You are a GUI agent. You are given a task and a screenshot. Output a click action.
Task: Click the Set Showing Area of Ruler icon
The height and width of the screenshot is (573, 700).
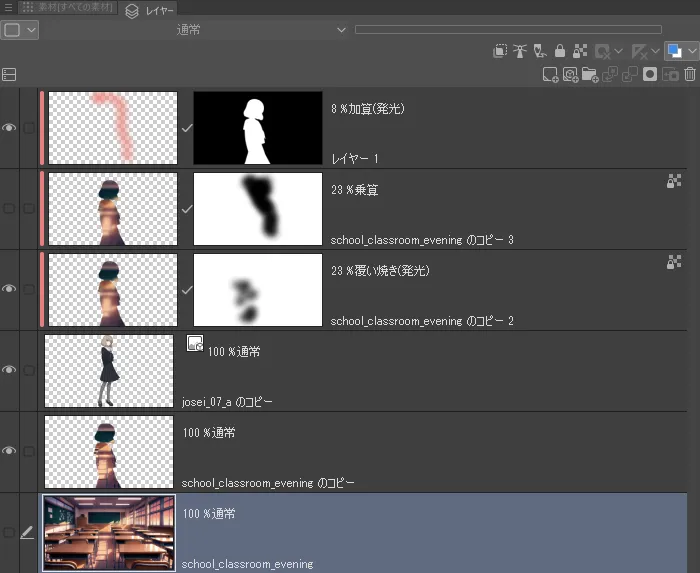point(639,52)
